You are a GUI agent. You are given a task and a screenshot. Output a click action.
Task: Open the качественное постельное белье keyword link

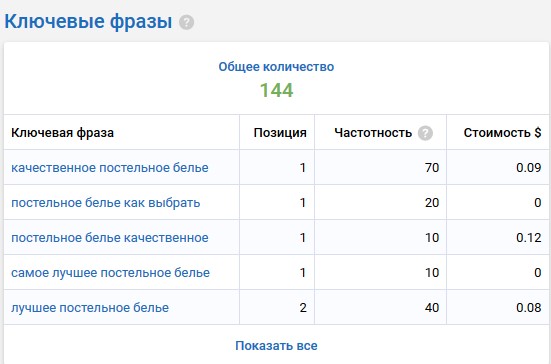[110, 168]
